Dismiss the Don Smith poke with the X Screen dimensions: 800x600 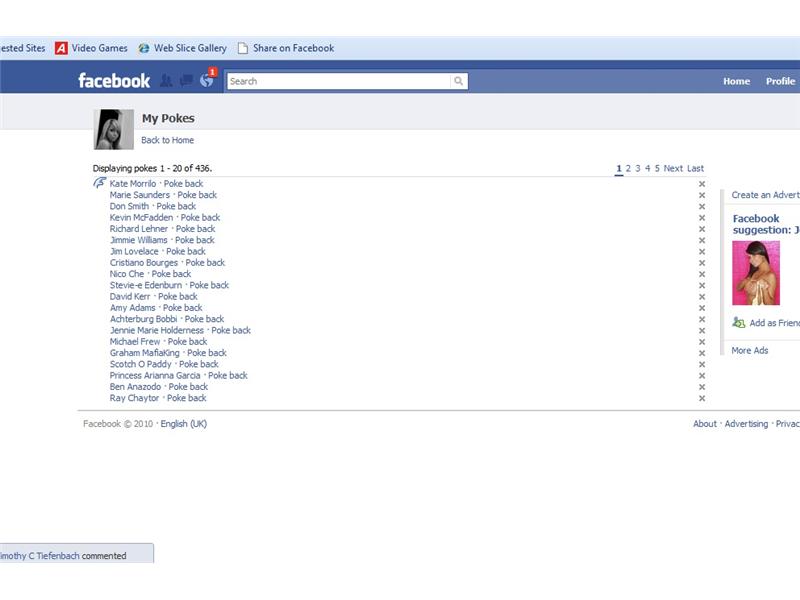click(703, 206)
